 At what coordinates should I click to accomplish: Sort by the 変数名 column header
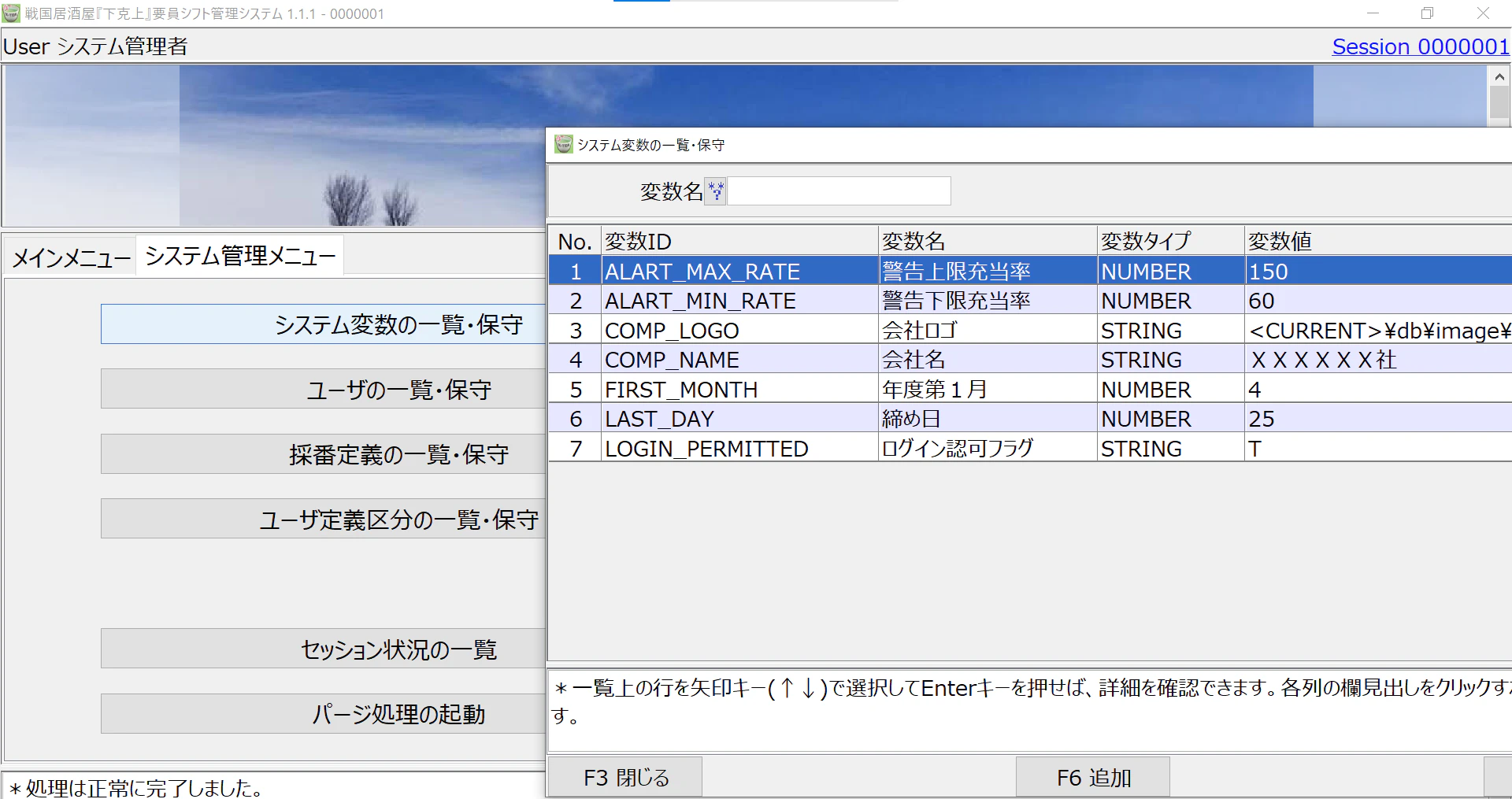(988, 241)
